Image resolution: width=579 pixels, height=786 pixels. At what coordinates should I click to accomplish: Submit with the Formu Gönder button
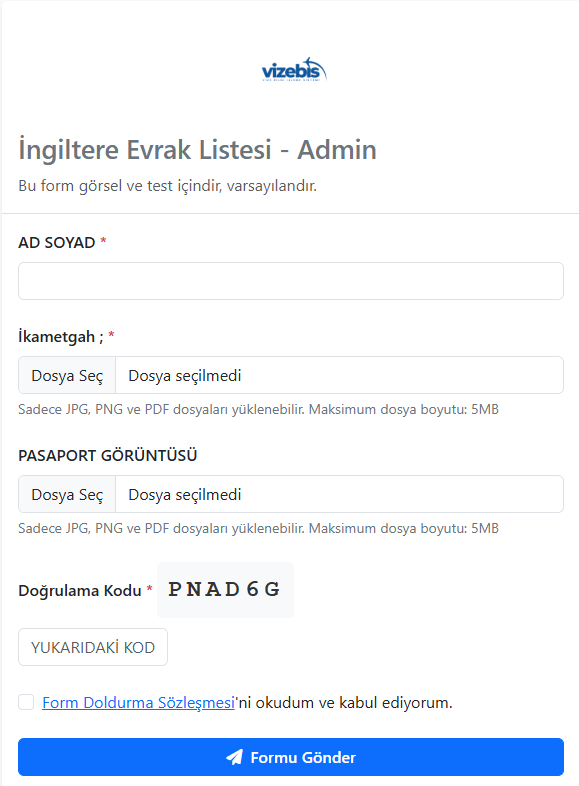point(291,757)
